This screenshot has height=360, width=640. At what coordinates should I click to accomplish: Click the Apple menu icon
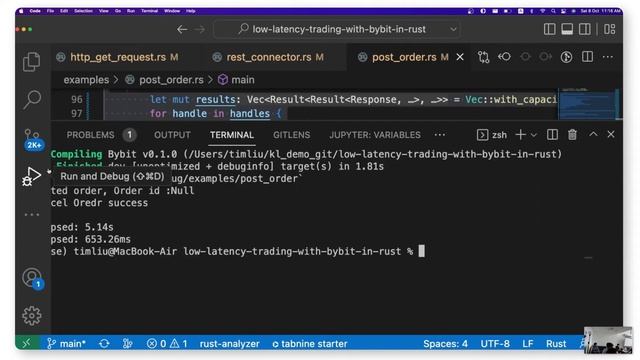[x=21, y=11]
